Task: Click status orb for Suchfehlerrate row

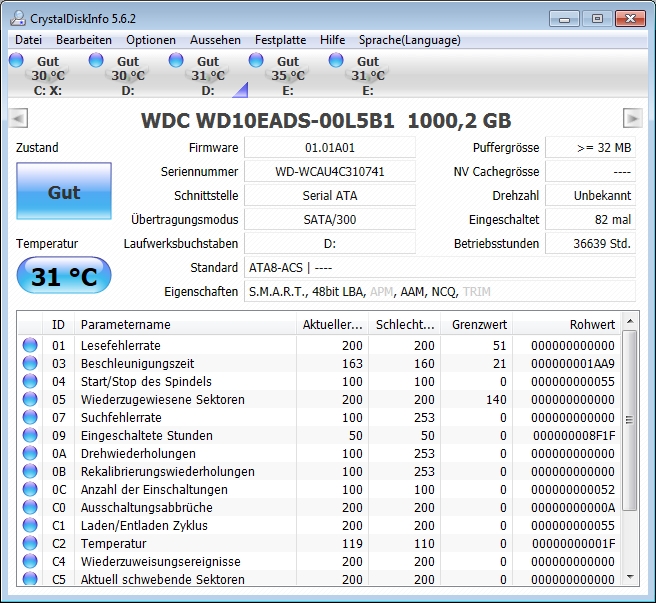Action: coord(30,417)
